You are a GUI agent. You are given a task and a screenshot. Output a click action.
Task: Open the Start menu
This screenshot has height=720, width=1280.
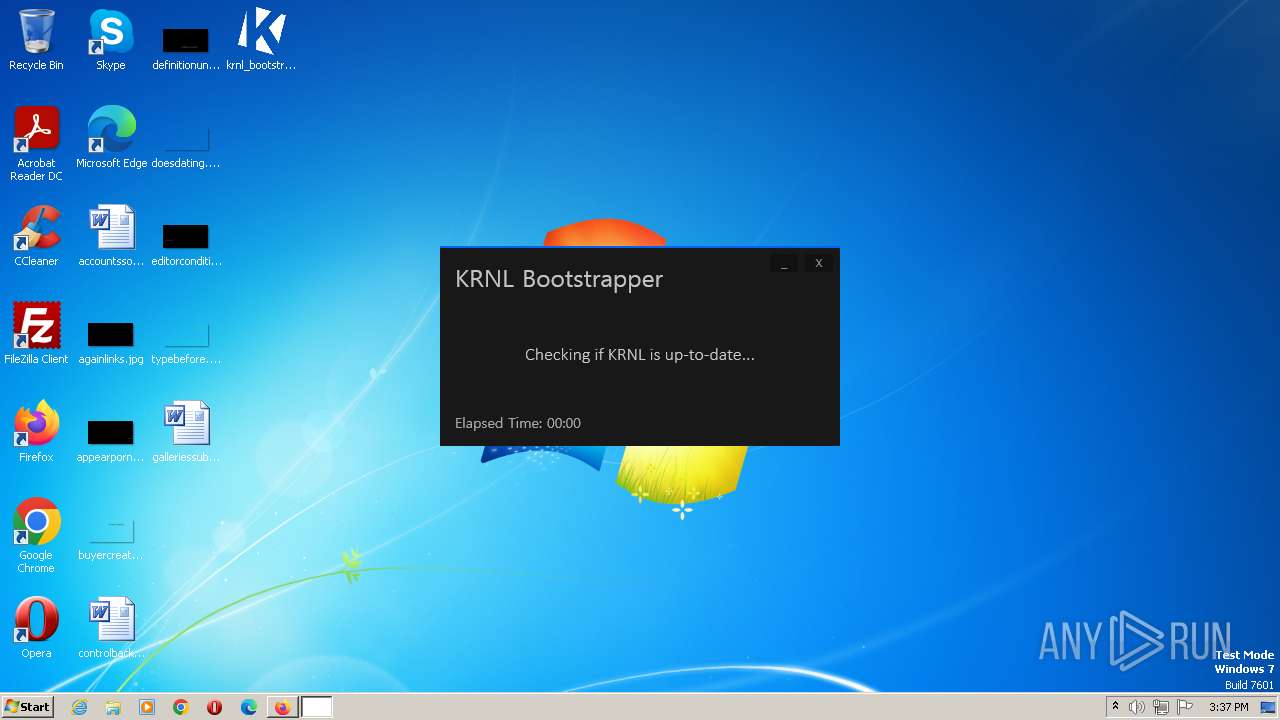(x=28, y=707)
